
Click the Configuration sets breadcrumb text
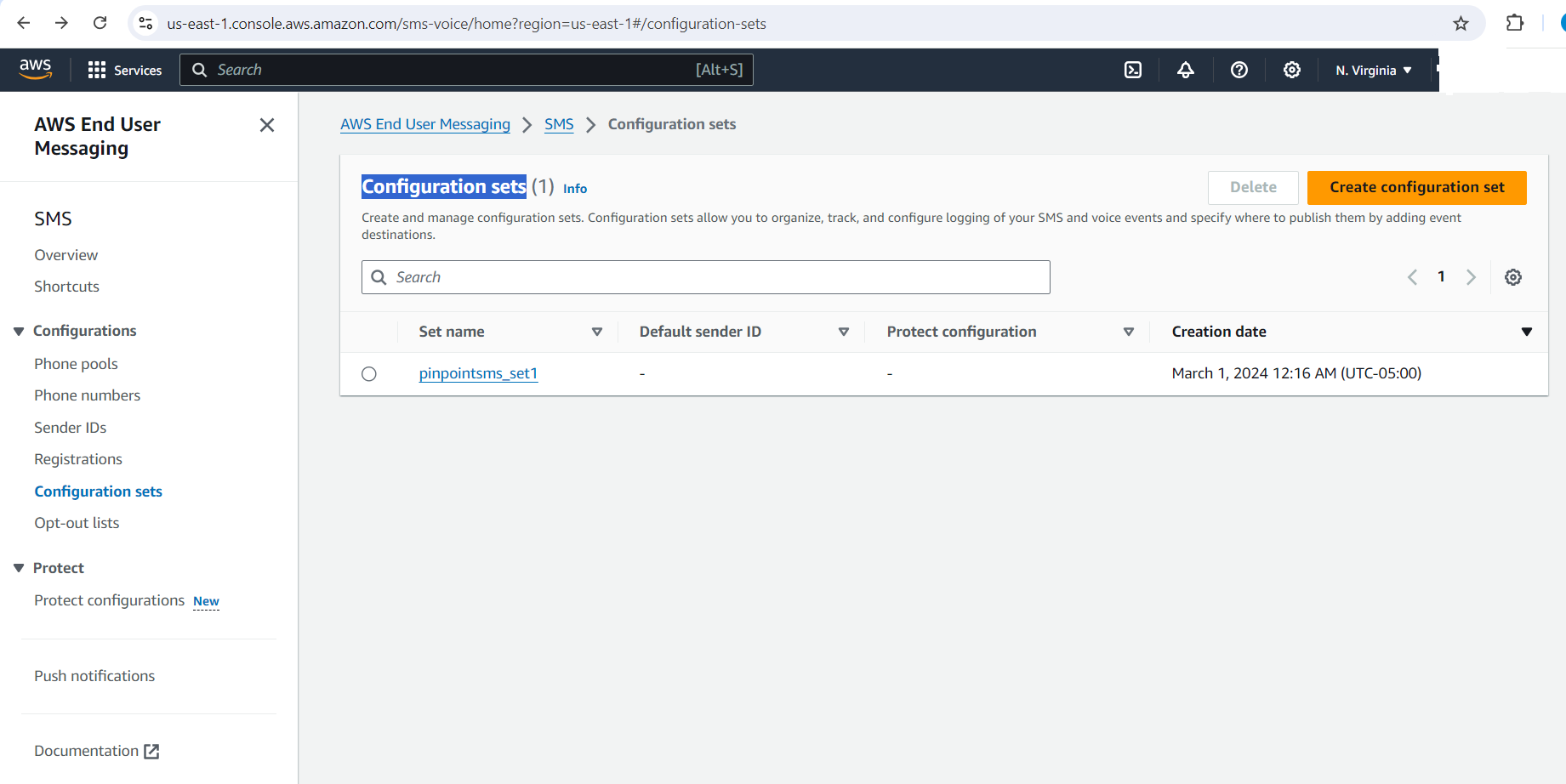[x=672, y=124]
